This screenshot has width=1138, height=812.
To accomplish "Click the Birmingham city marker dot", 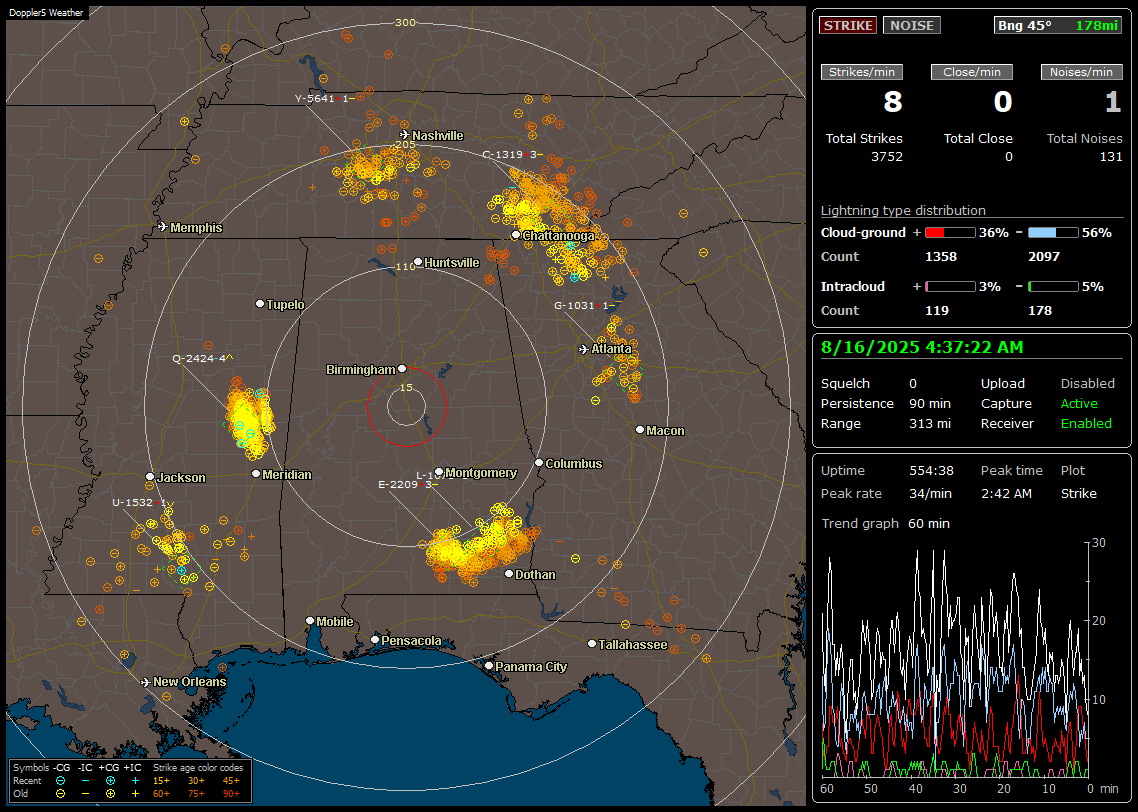I will [x=402, y=369].
